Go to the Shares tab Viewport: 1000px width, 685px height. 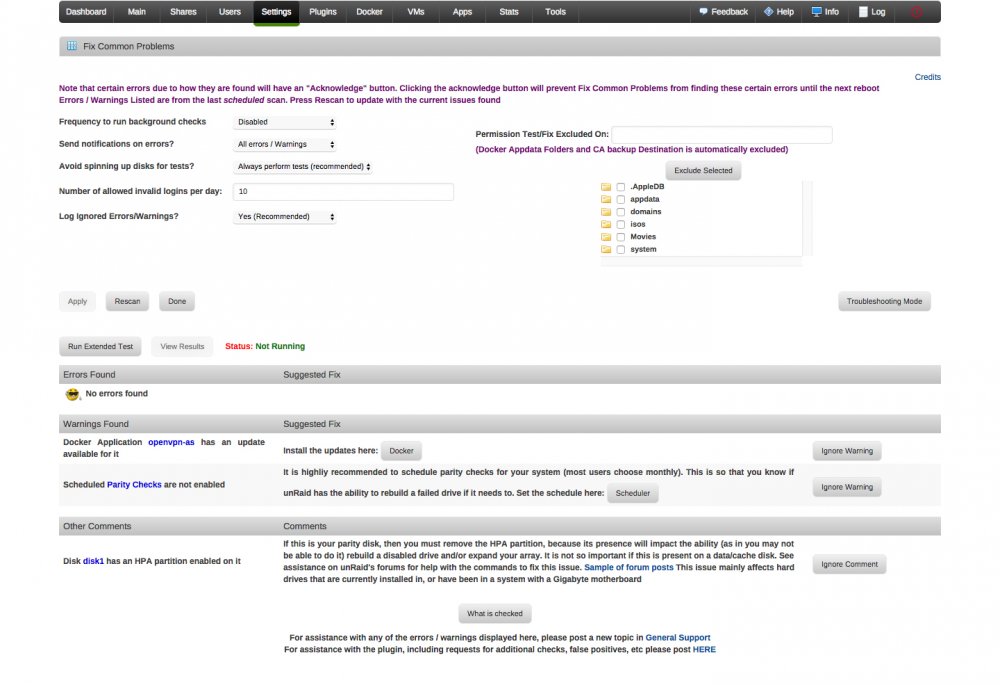coord(183,11)
